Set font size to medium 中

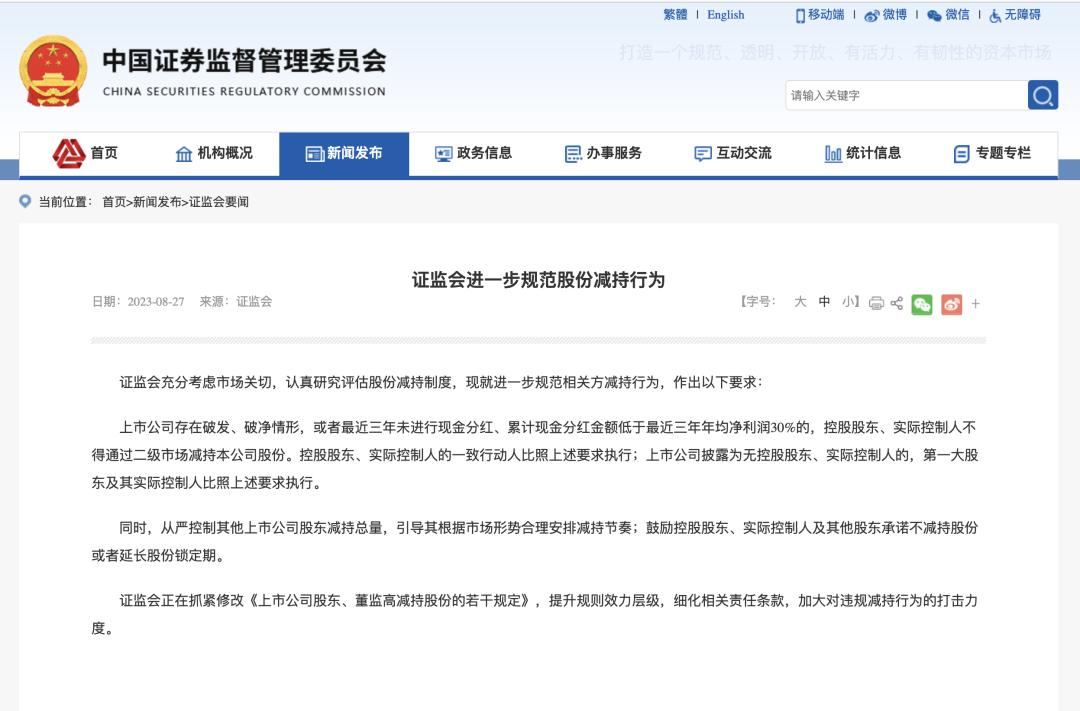tap(824, 301)
